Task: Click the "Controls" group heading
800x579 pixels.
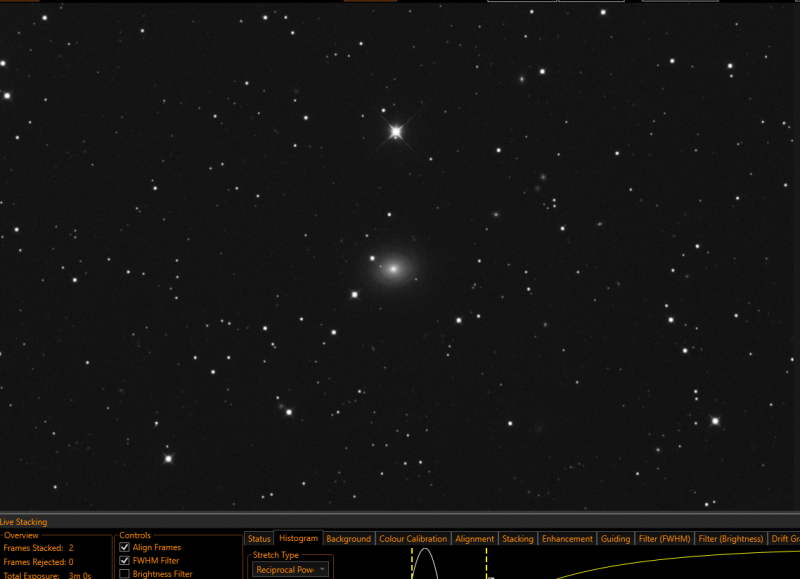Action: 135,535
